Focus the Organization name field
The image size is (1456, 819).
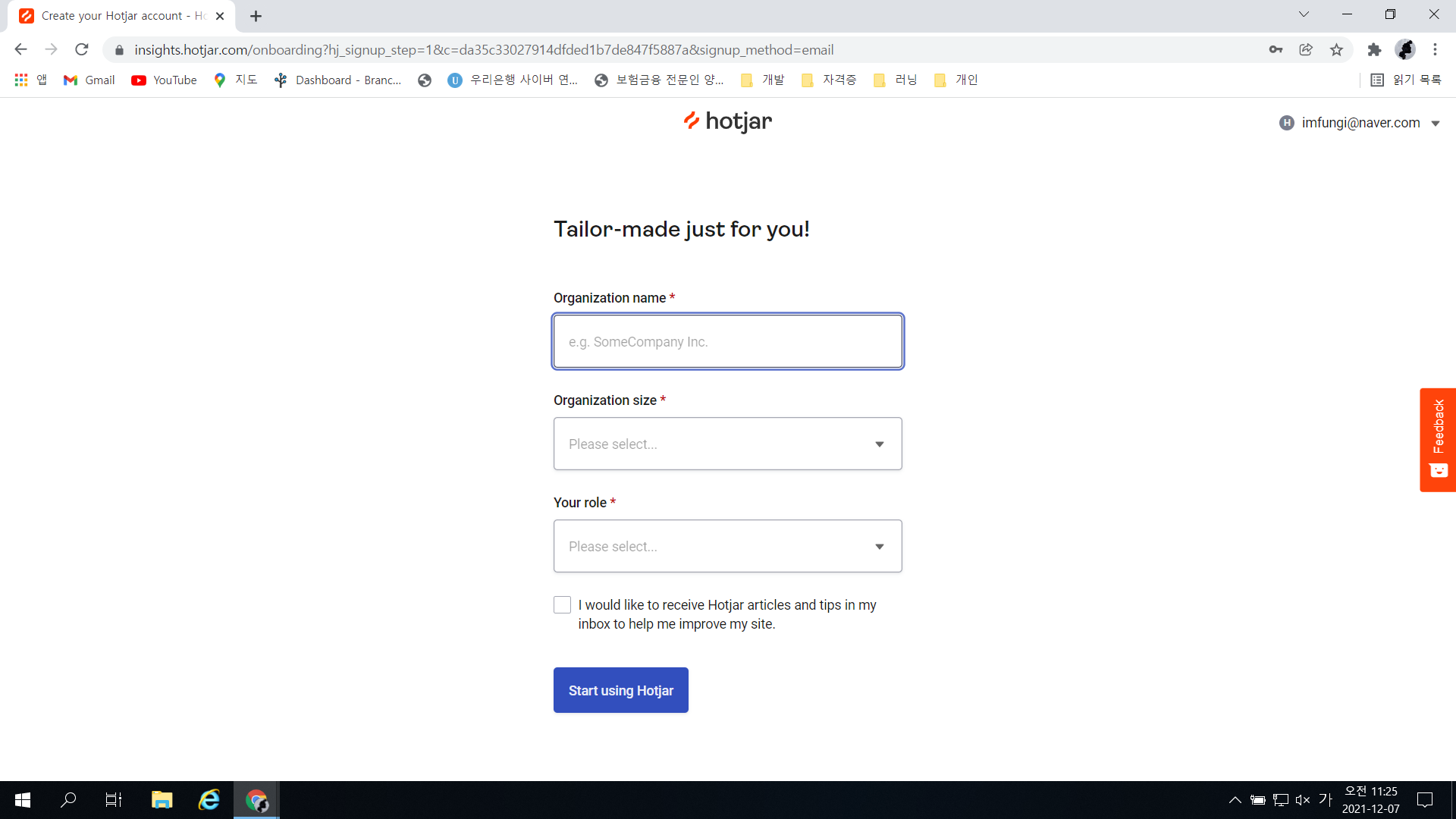(727, 341)
